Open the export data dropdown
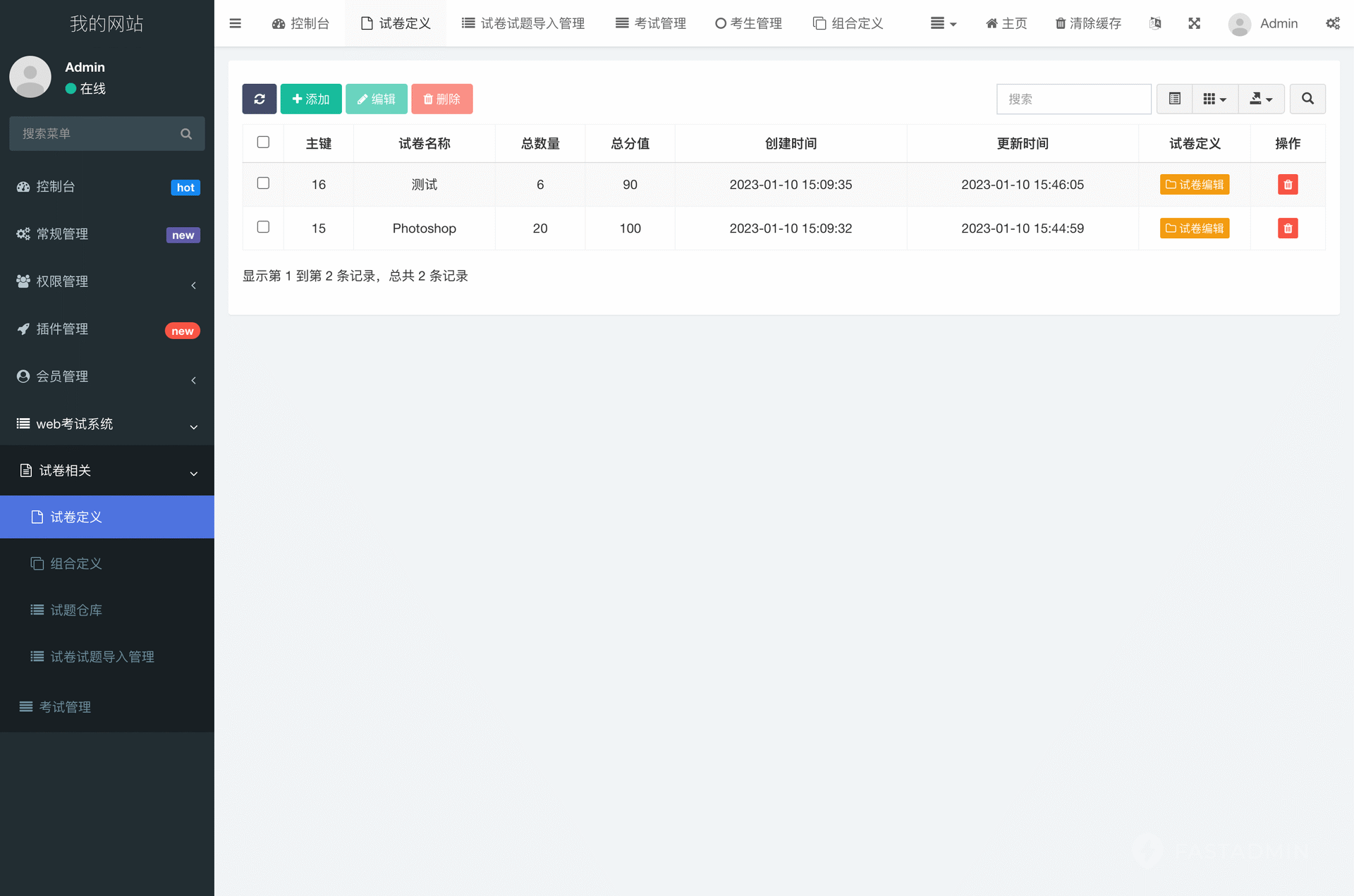 (1261, 99)
